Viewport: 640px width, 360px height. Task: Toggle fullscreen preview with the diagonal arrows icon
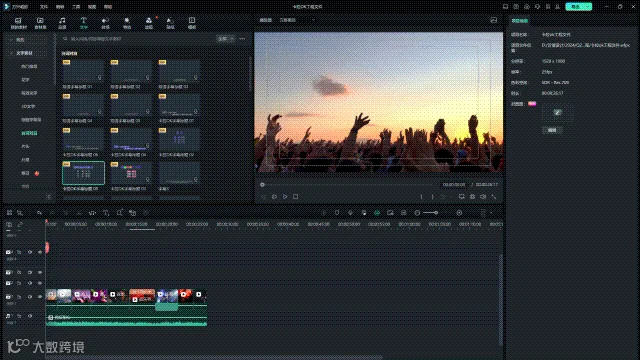tap(494, 197)
